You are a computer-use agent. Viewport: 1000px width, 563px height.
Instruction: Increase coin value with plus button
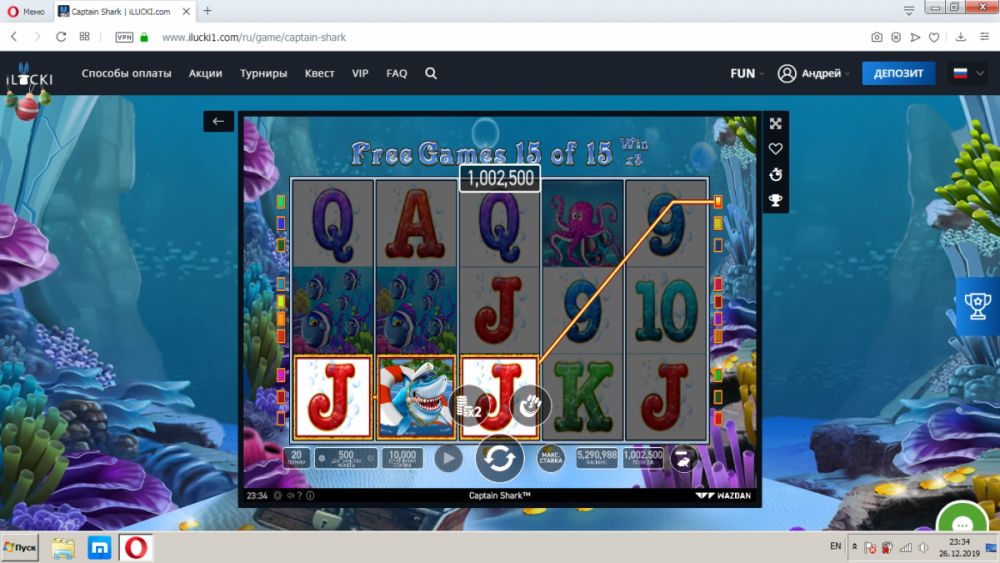[371, 458]
